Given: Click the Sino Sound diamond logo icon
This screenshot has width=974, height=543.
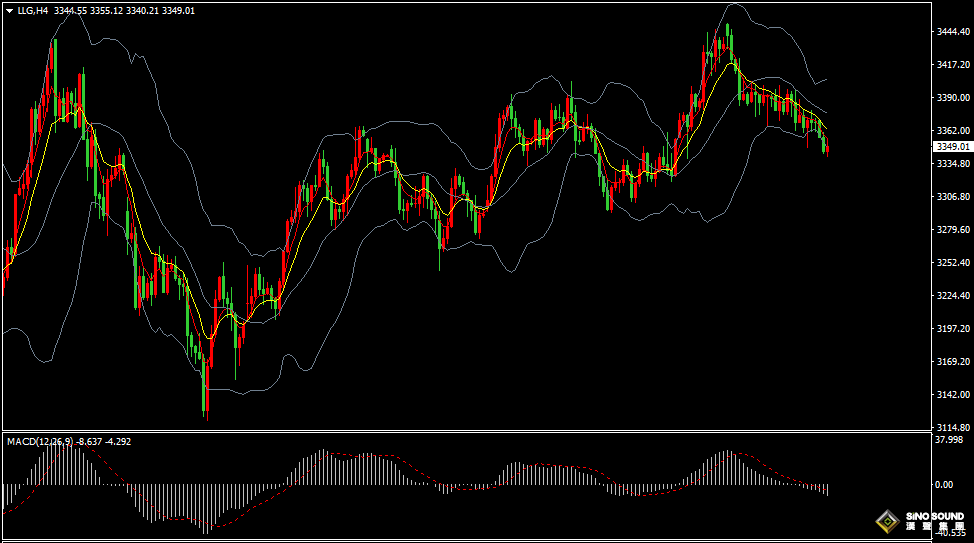Looking at the screenshot, I should (886, 522).
